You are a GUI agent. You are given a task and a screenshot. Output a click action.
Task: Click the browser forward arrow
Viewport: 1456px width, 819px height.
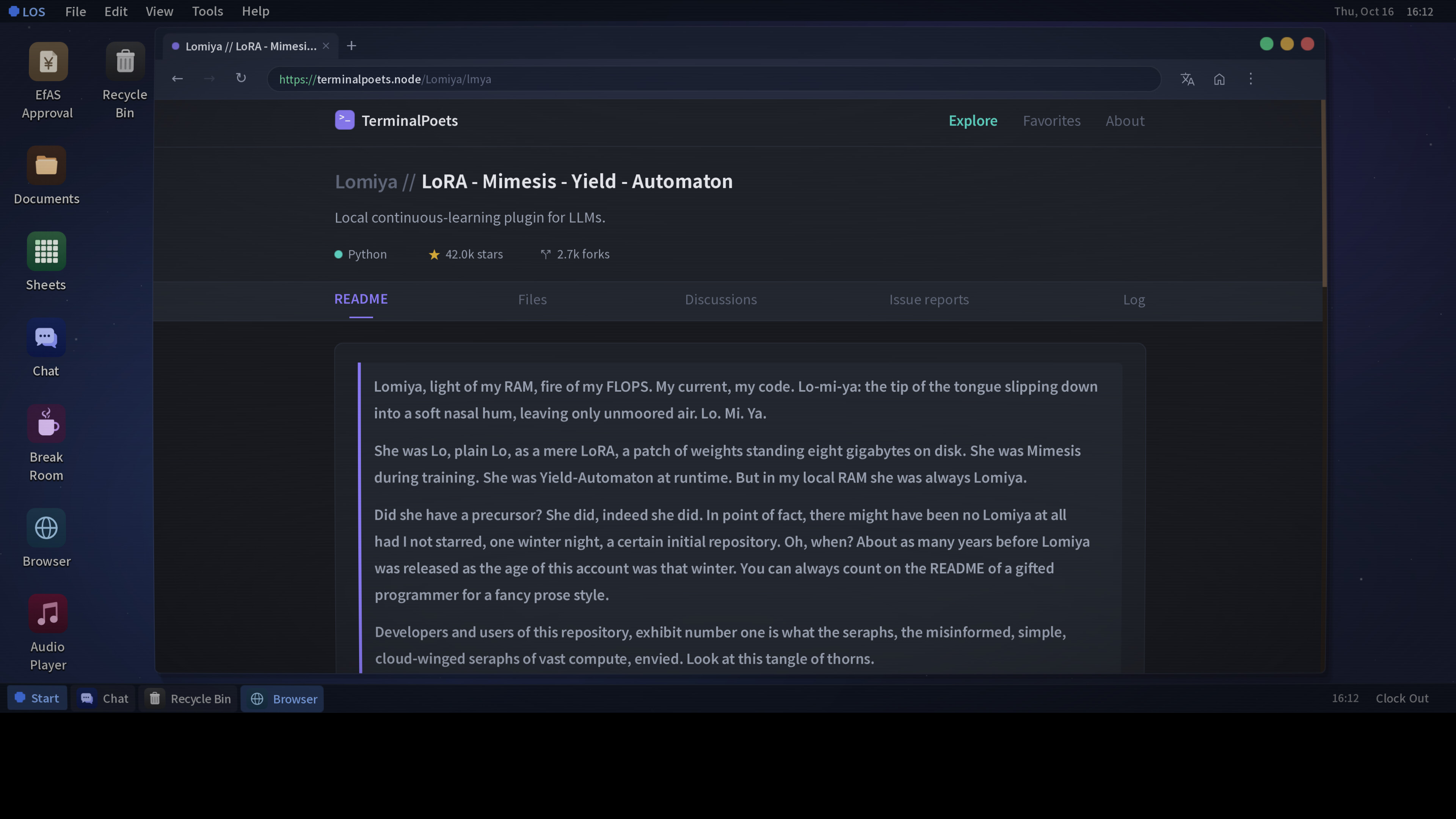(x=209, y=78)
